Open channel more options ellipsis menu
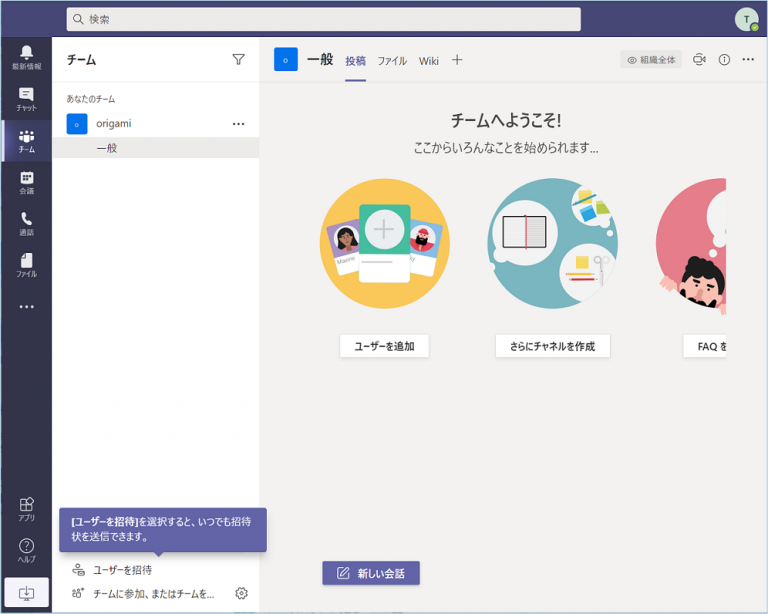The width and height of the screenshot is (768, 614). click(x=748, y=60)
